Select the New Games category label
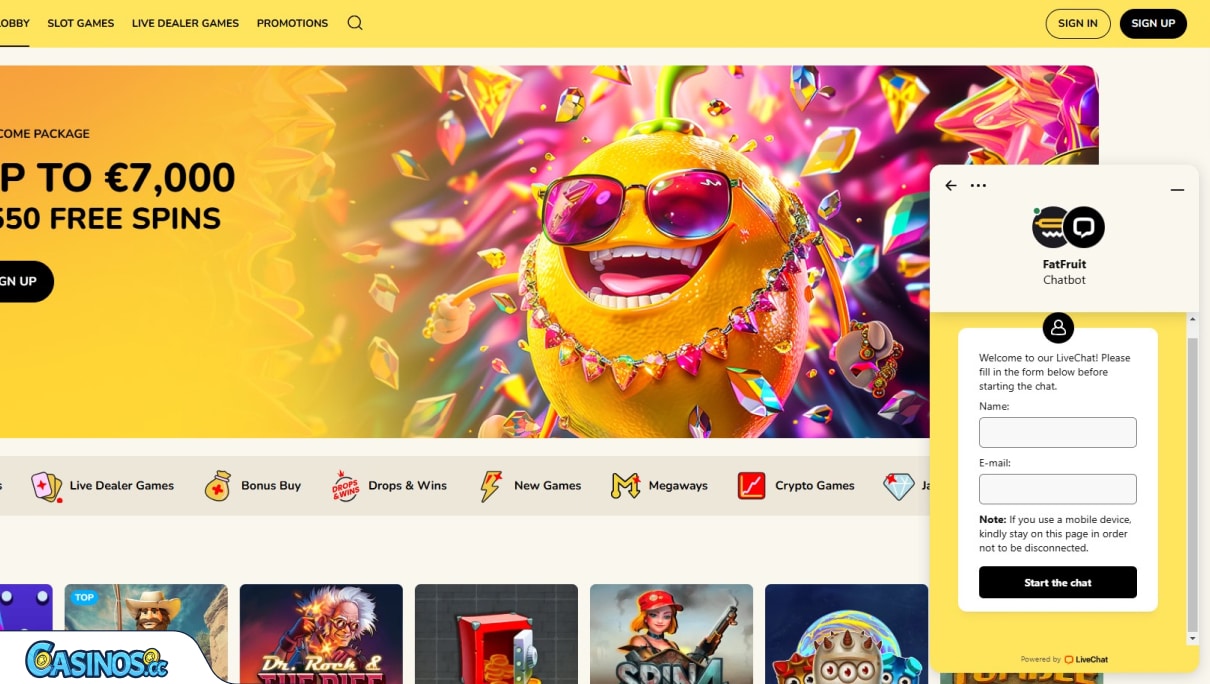1210x684 pixels. coord(547,486)
